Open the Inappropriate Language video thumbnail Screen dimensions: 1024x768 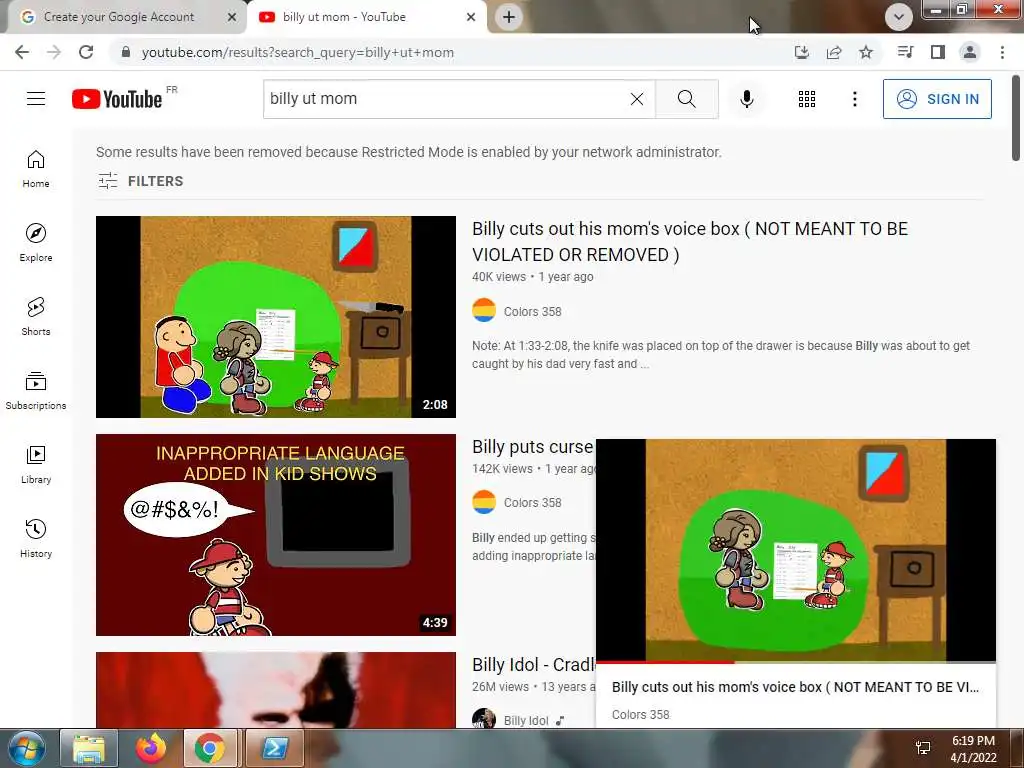[276, 535]
